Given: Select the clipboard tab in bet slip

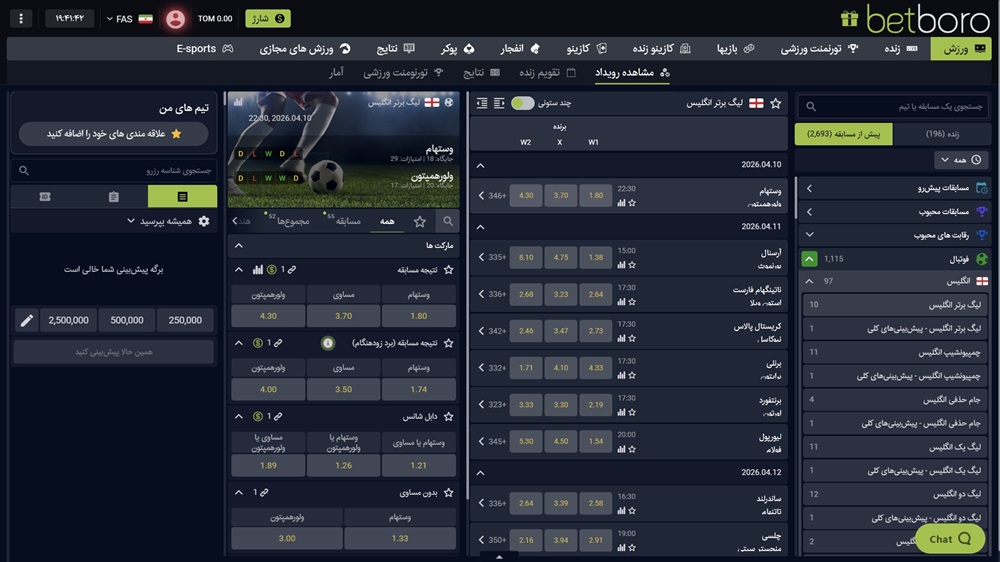Looking at the screenshot, I should (x=114, y=196).
